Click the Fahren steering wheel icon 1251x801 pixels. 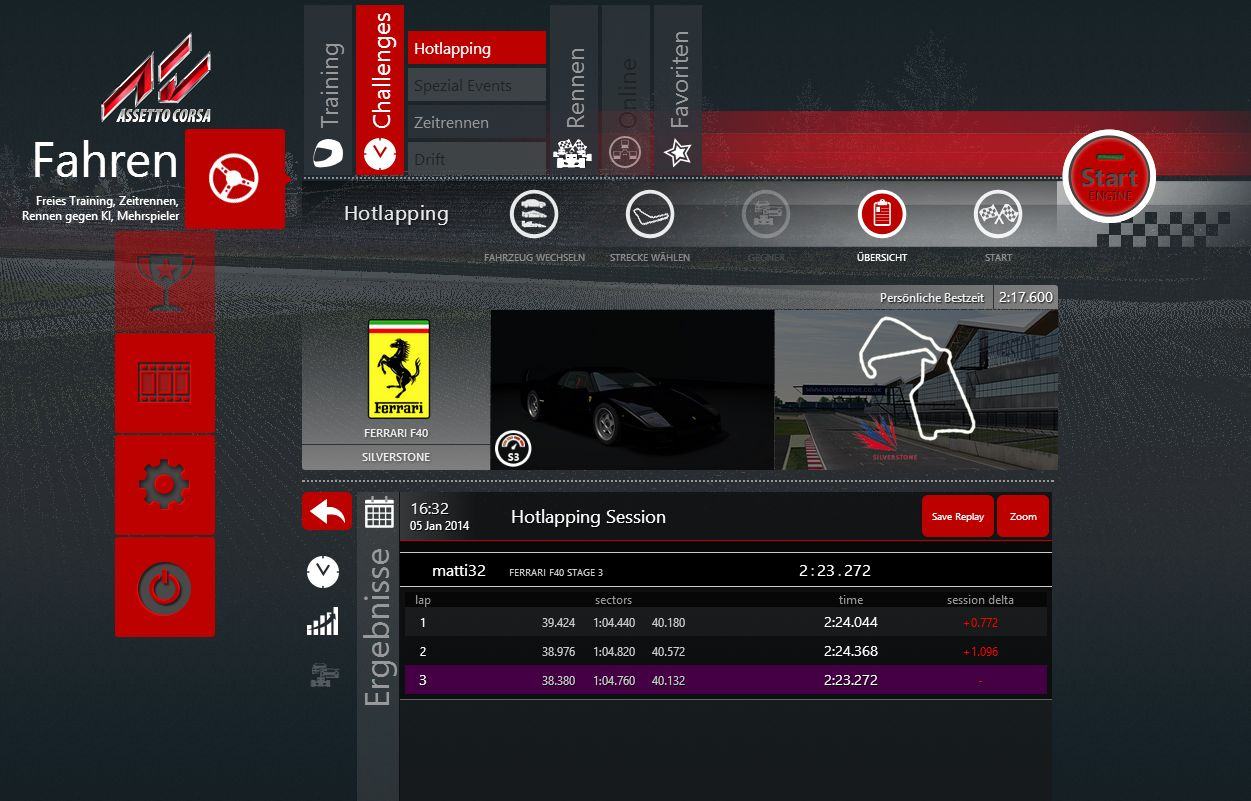[x=234, y=179]
